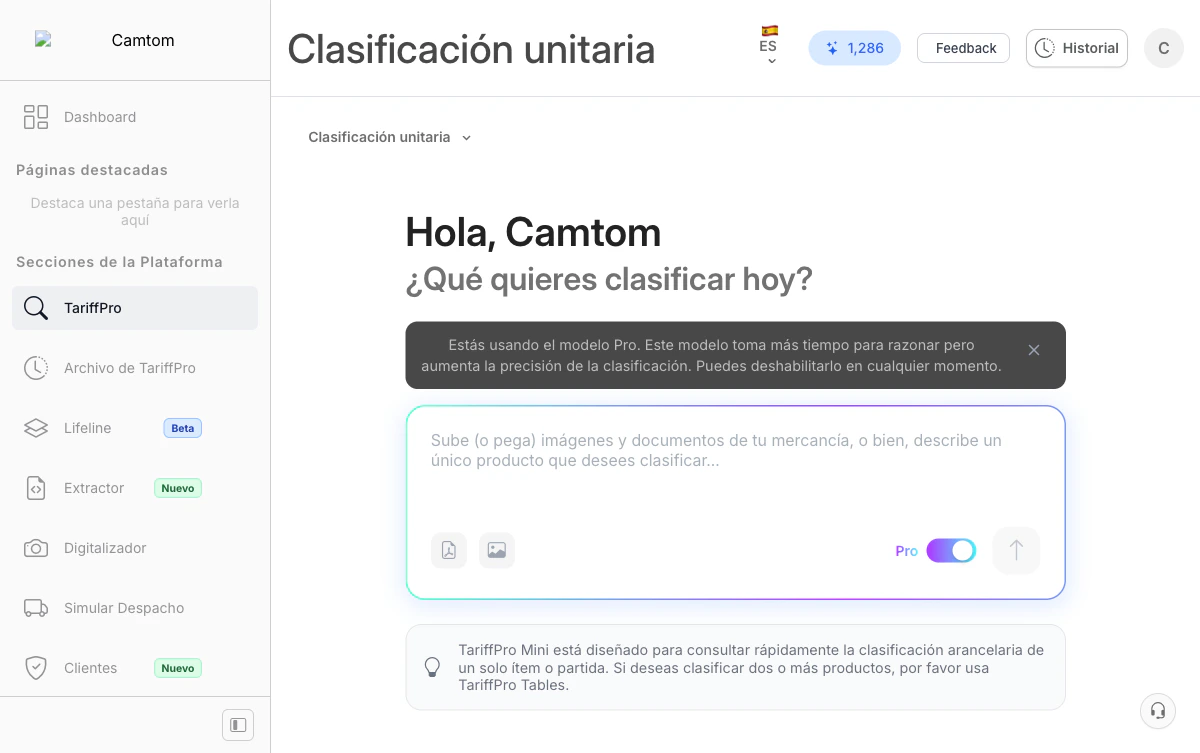Expand the Clasificación unitaria mode dropdown
This screenshot has height=753, width=1200.
click(390, 137)
